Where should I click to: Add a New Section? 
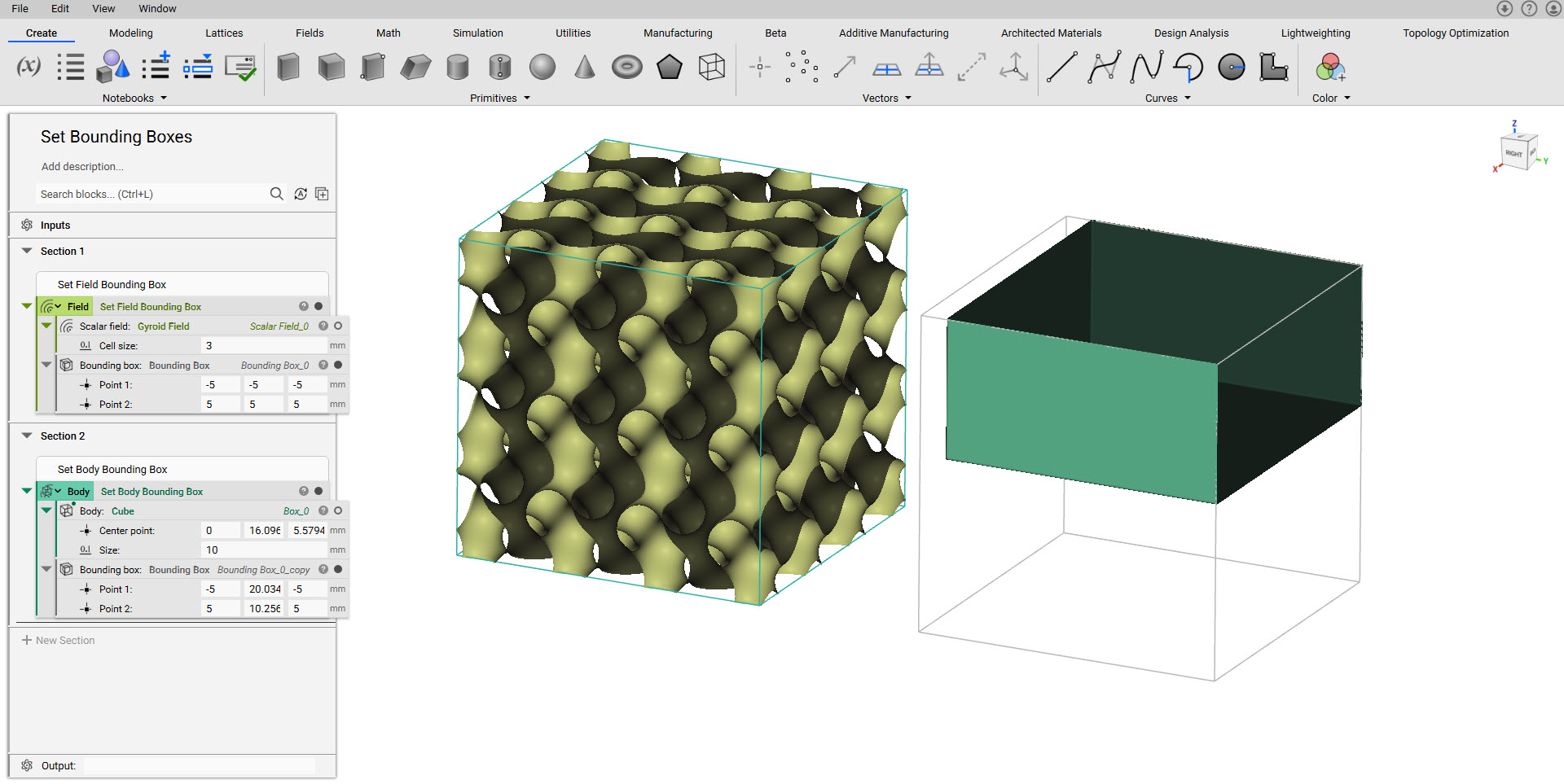click(58, 640)
